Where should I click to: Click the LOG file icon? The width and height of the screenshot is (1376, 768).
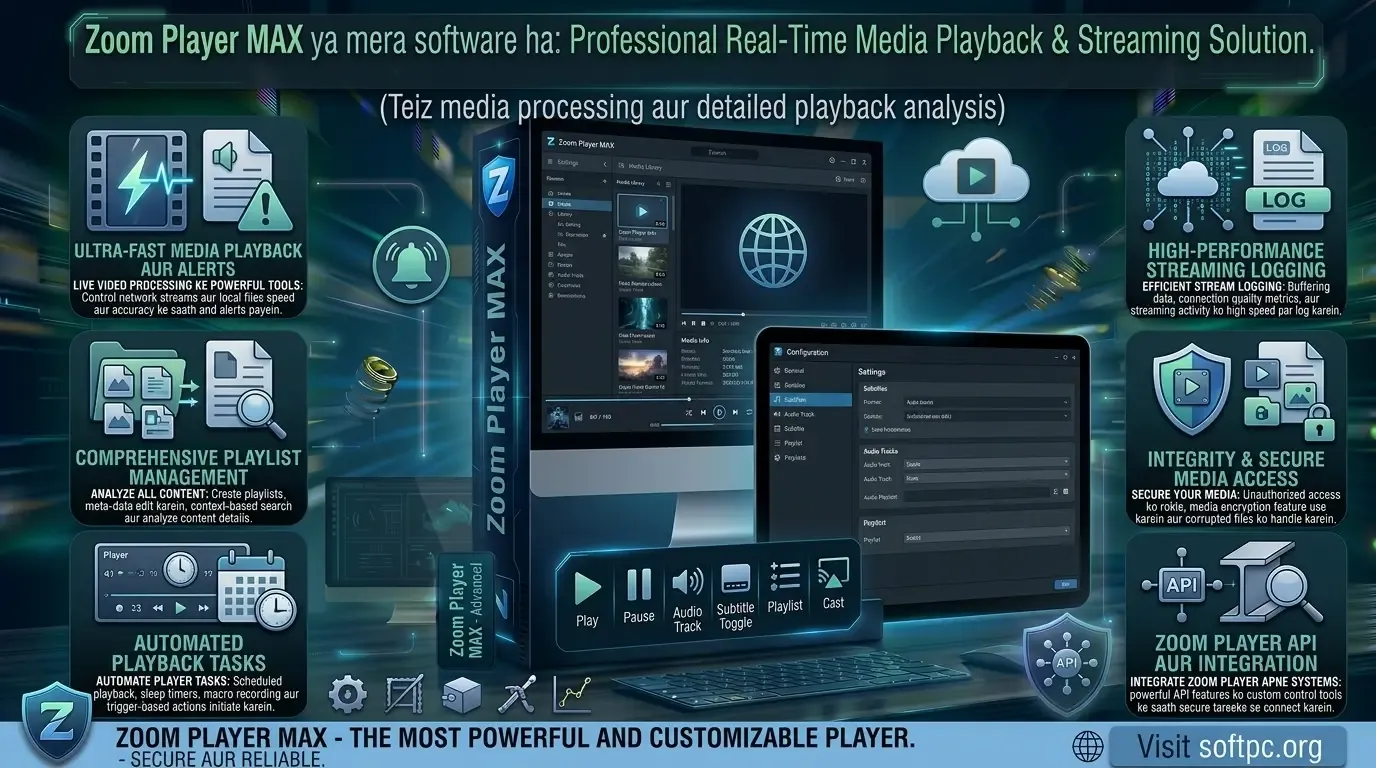pos(1288,180)
